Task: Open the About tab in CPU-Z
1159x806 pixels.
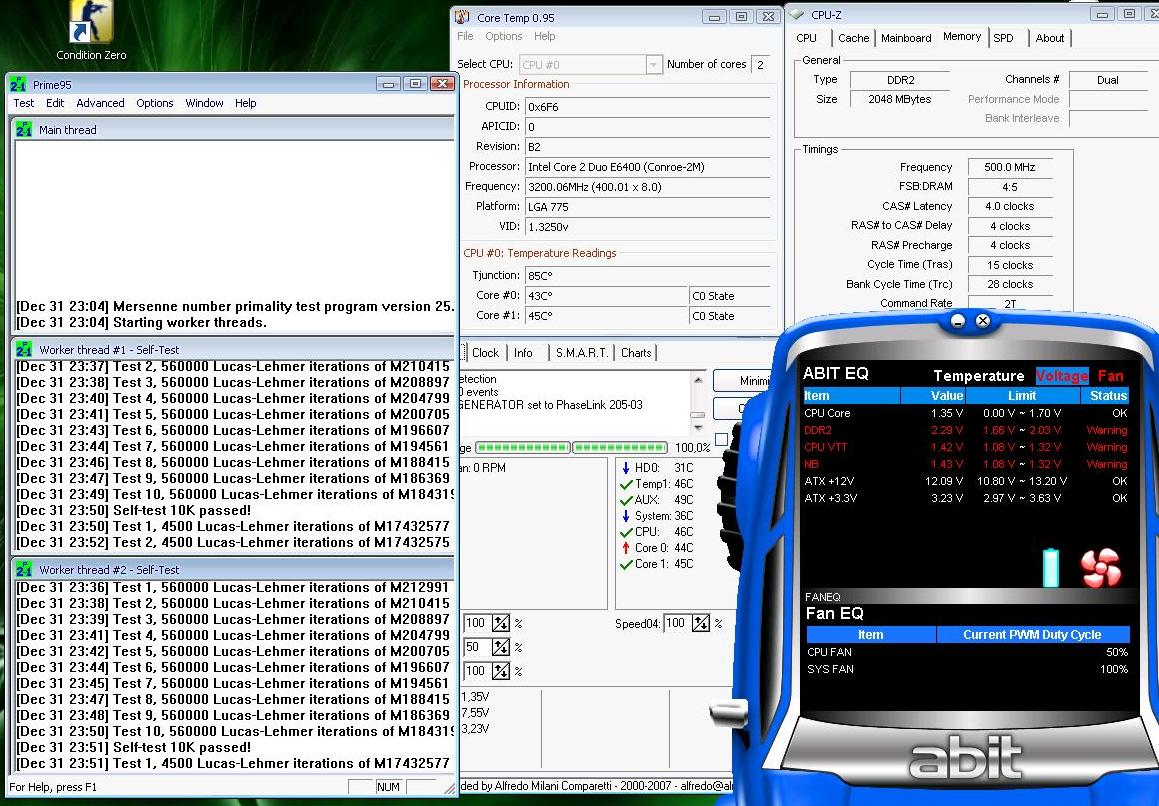Action: pos(1050,38)
